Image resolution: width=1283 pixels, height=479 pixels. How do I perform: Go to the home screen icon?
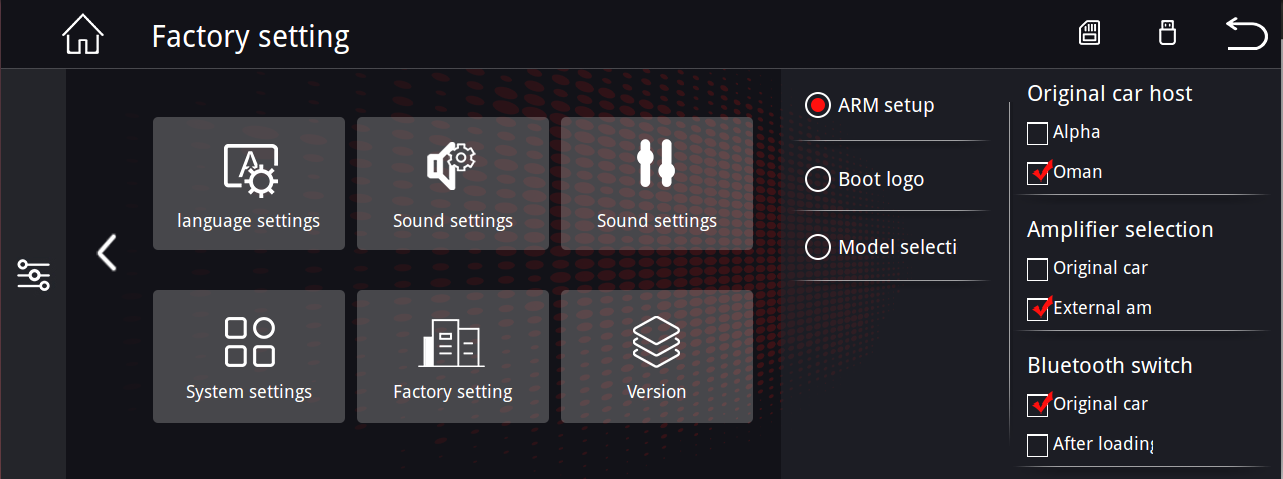pos(82,35)
